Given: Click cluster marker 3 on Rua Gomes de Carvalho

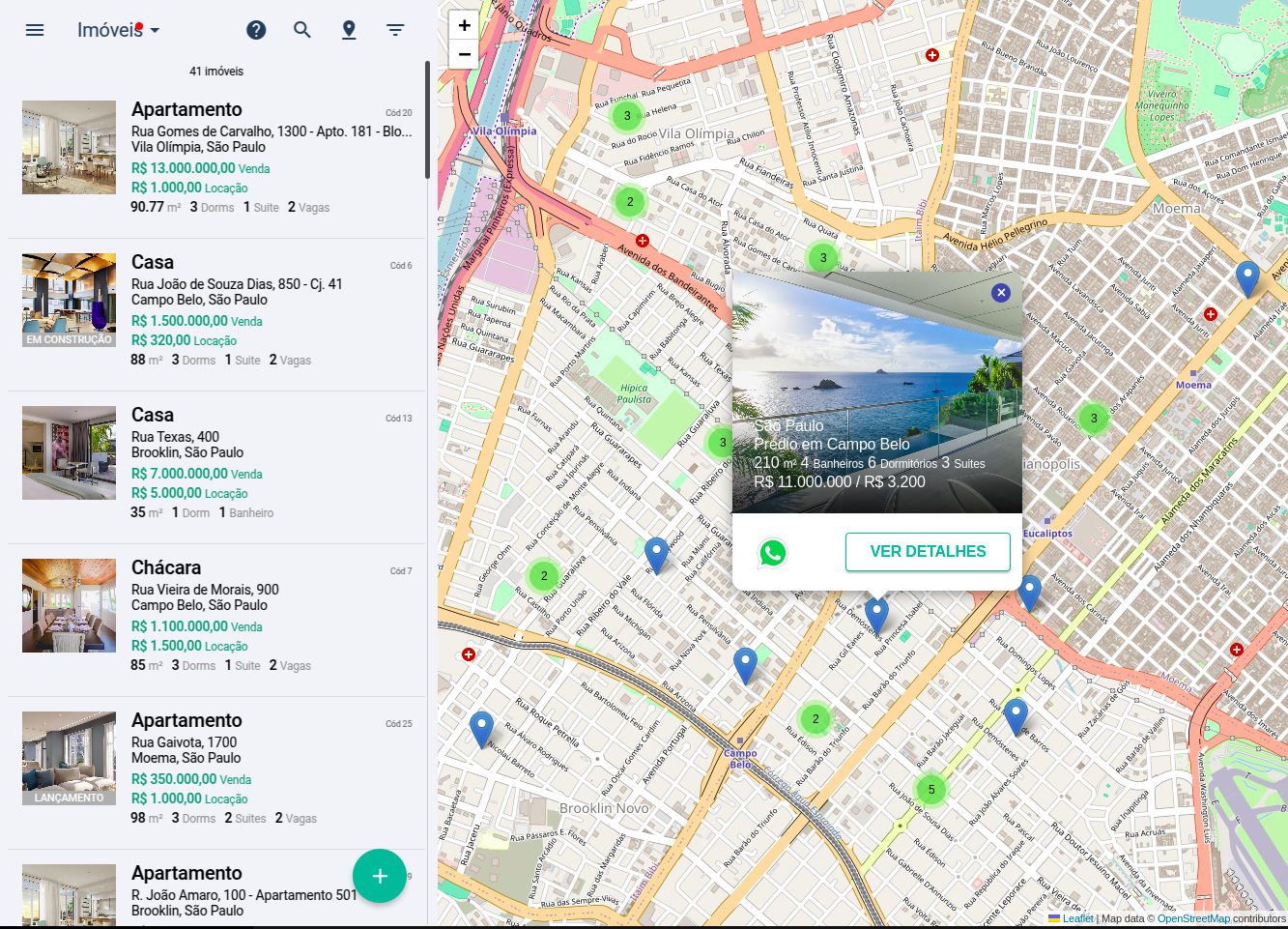Looking at the screenshot, I should click(823, 258).
